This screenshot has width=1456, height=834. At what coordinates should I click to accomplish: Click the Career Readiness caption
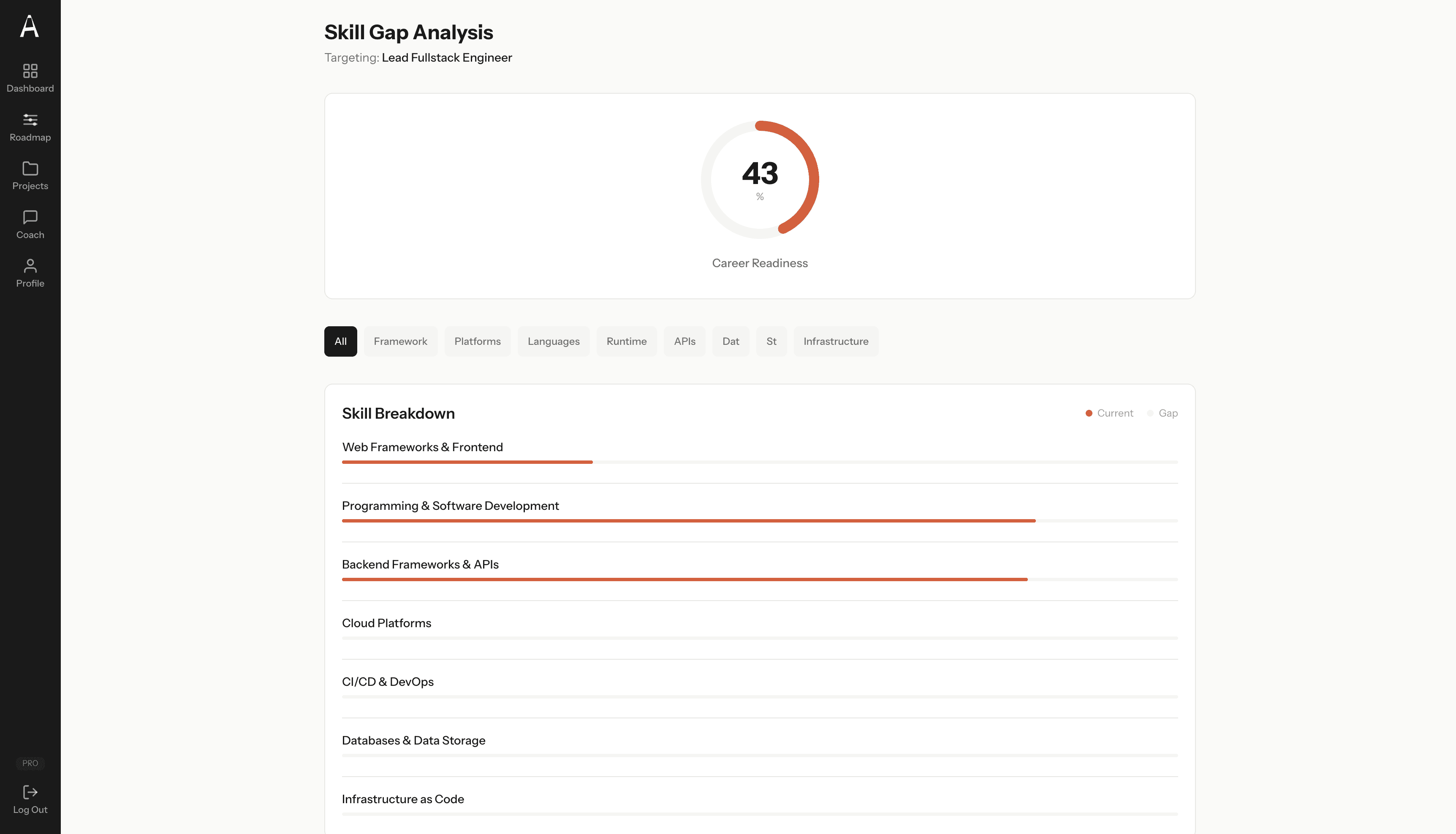coord(760,263)
